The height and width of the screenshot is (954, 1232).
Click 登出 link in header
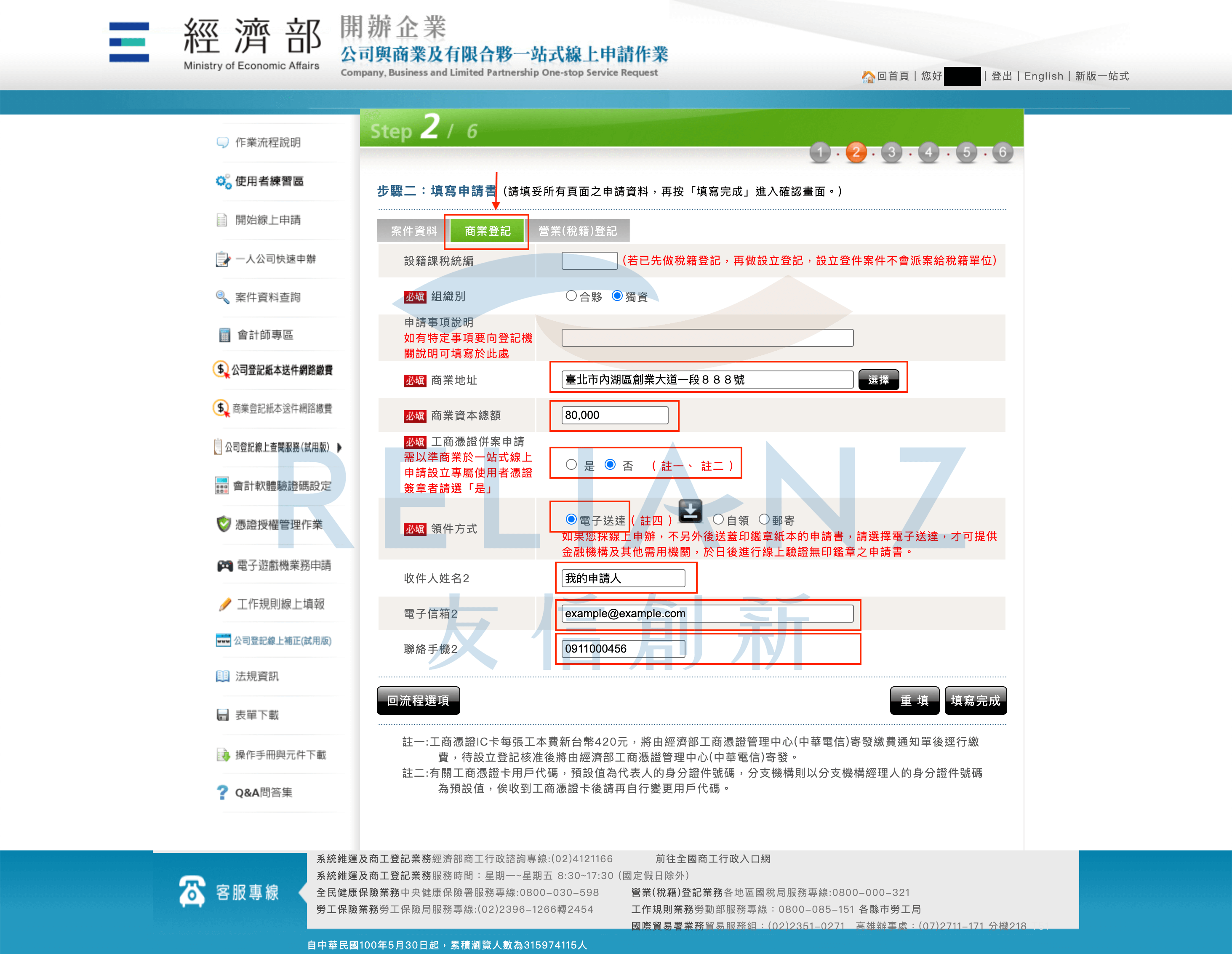[1001, 76]
